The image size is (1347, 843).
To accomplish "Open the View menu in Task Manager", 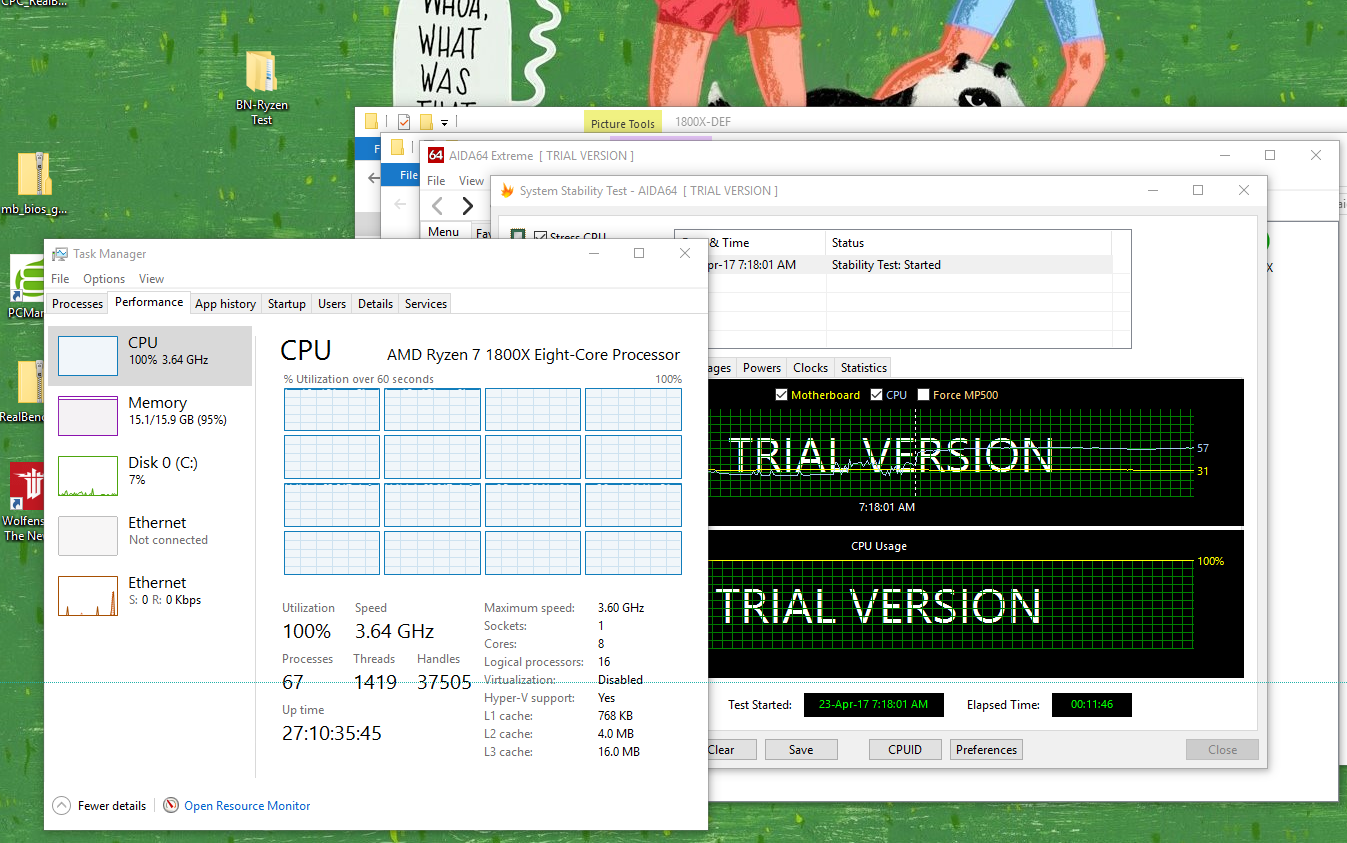I will point(152,279).
